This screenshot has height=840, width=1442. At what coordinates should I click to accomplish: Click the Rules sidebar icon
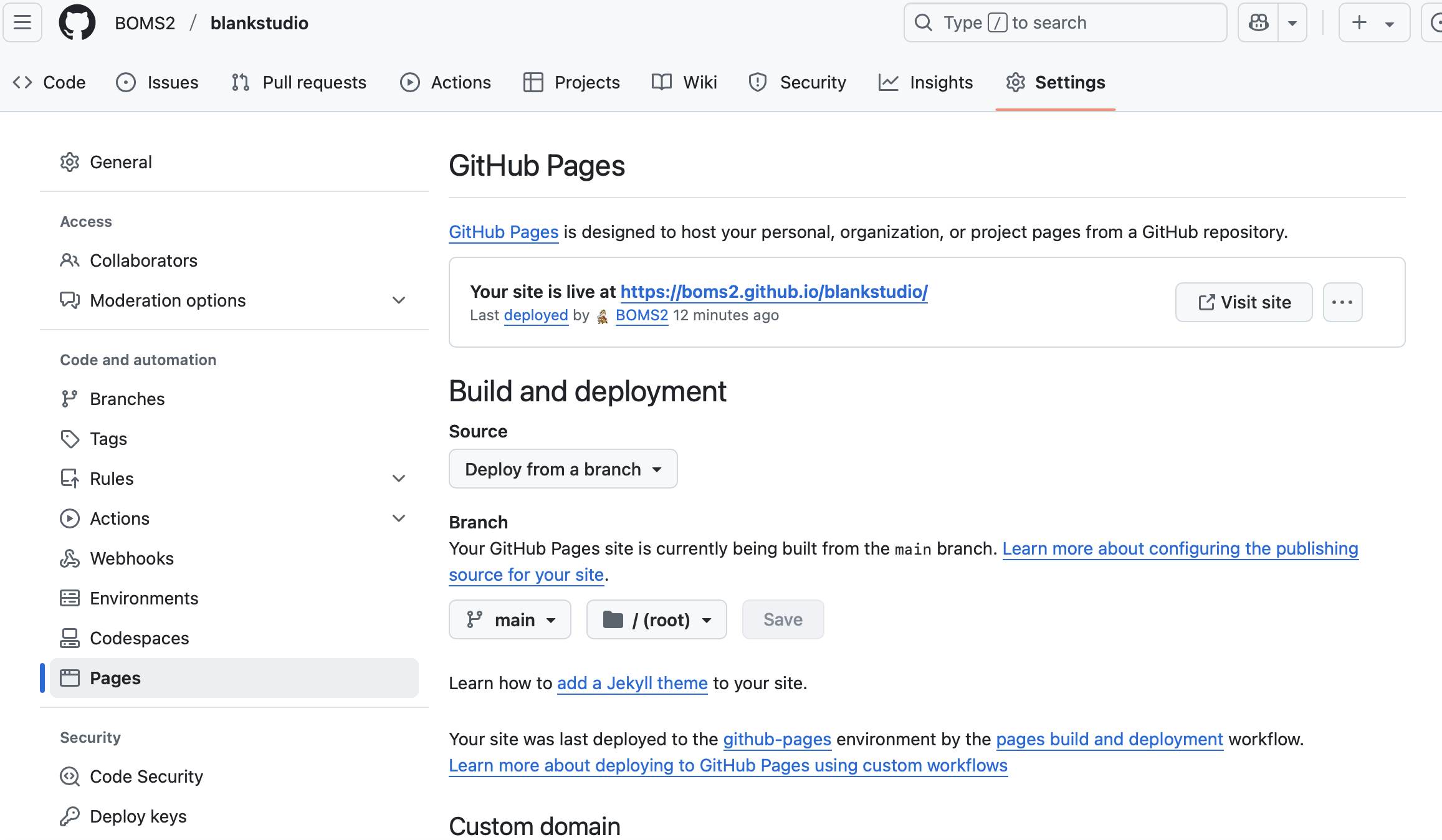(70, 479)
